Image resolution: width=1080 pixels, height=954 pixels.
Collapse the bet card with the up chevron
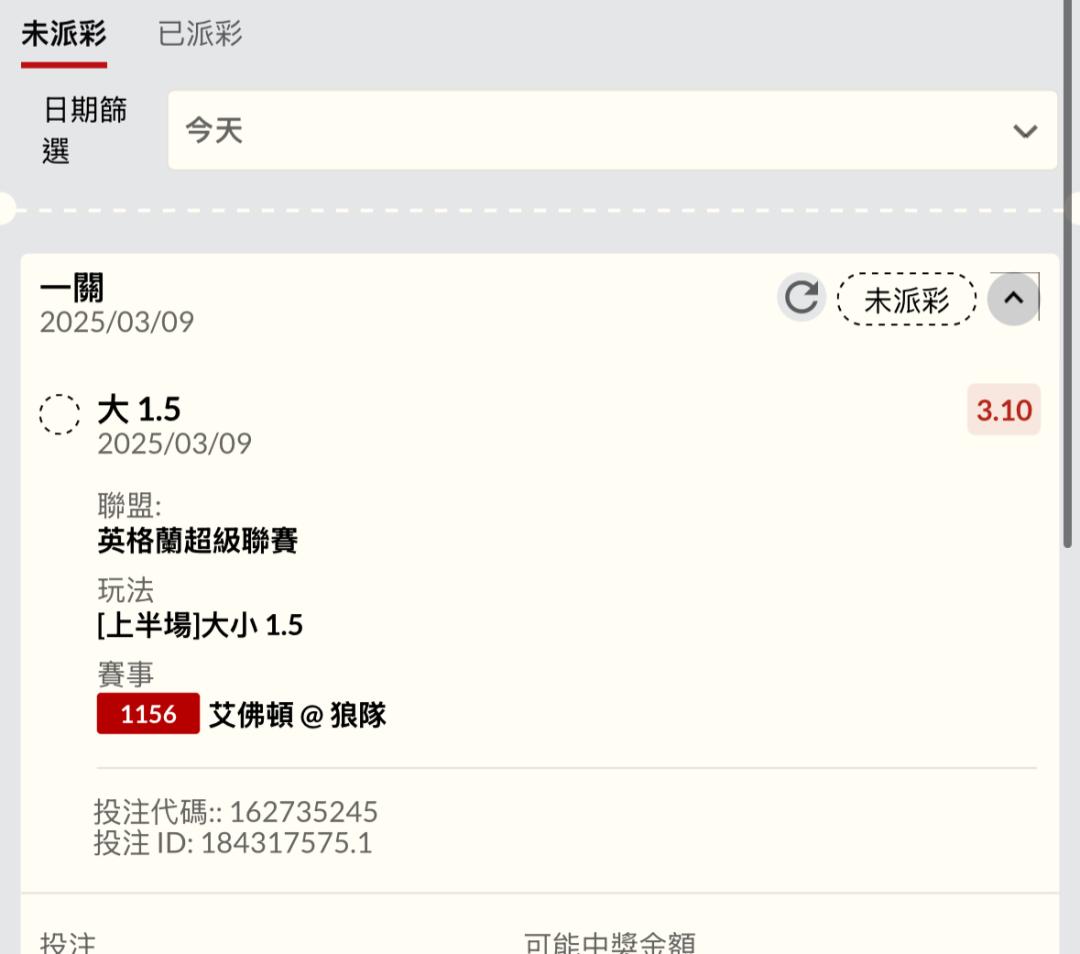click(1013, 298)
